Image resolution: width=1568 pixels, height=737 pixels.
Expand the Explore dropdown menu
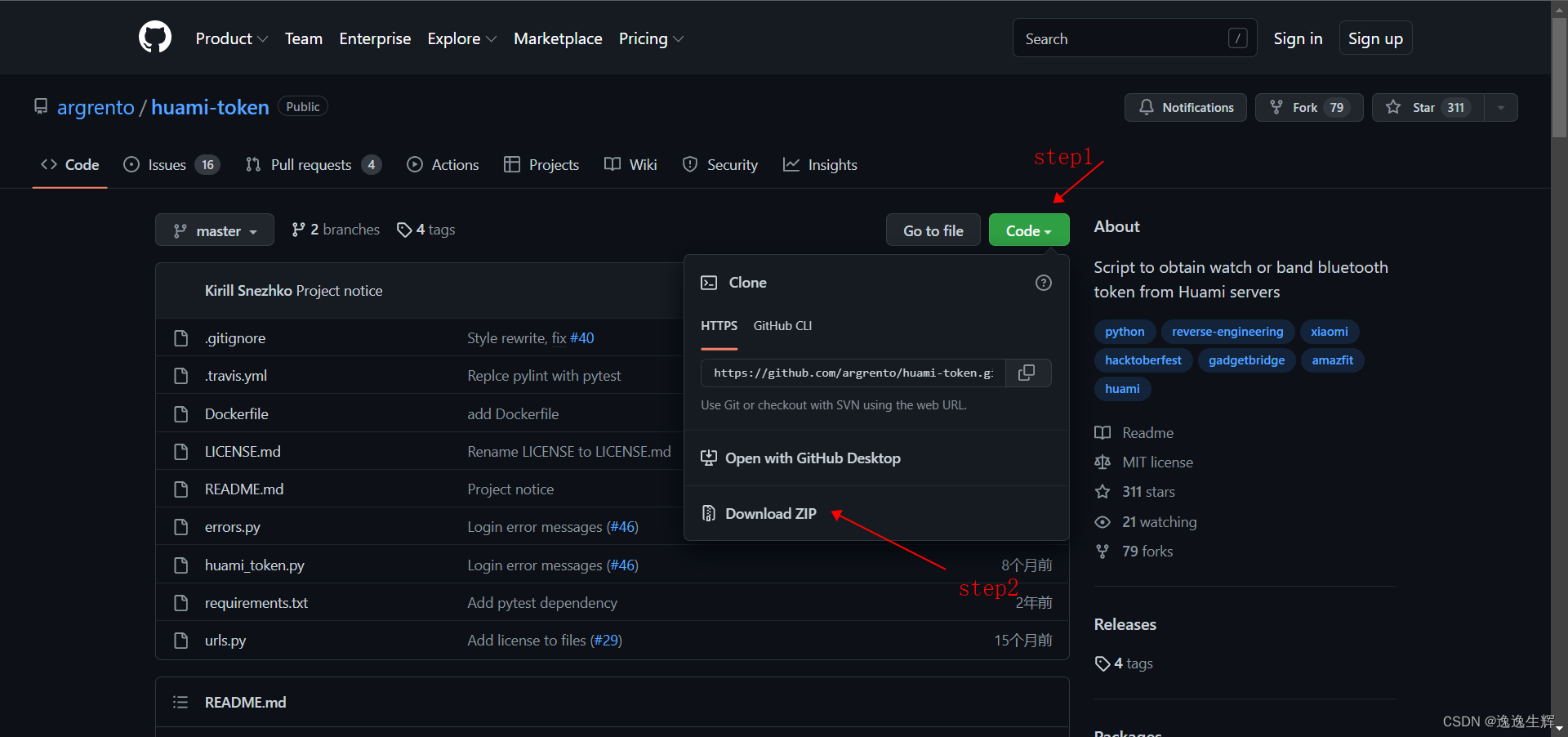461,38
